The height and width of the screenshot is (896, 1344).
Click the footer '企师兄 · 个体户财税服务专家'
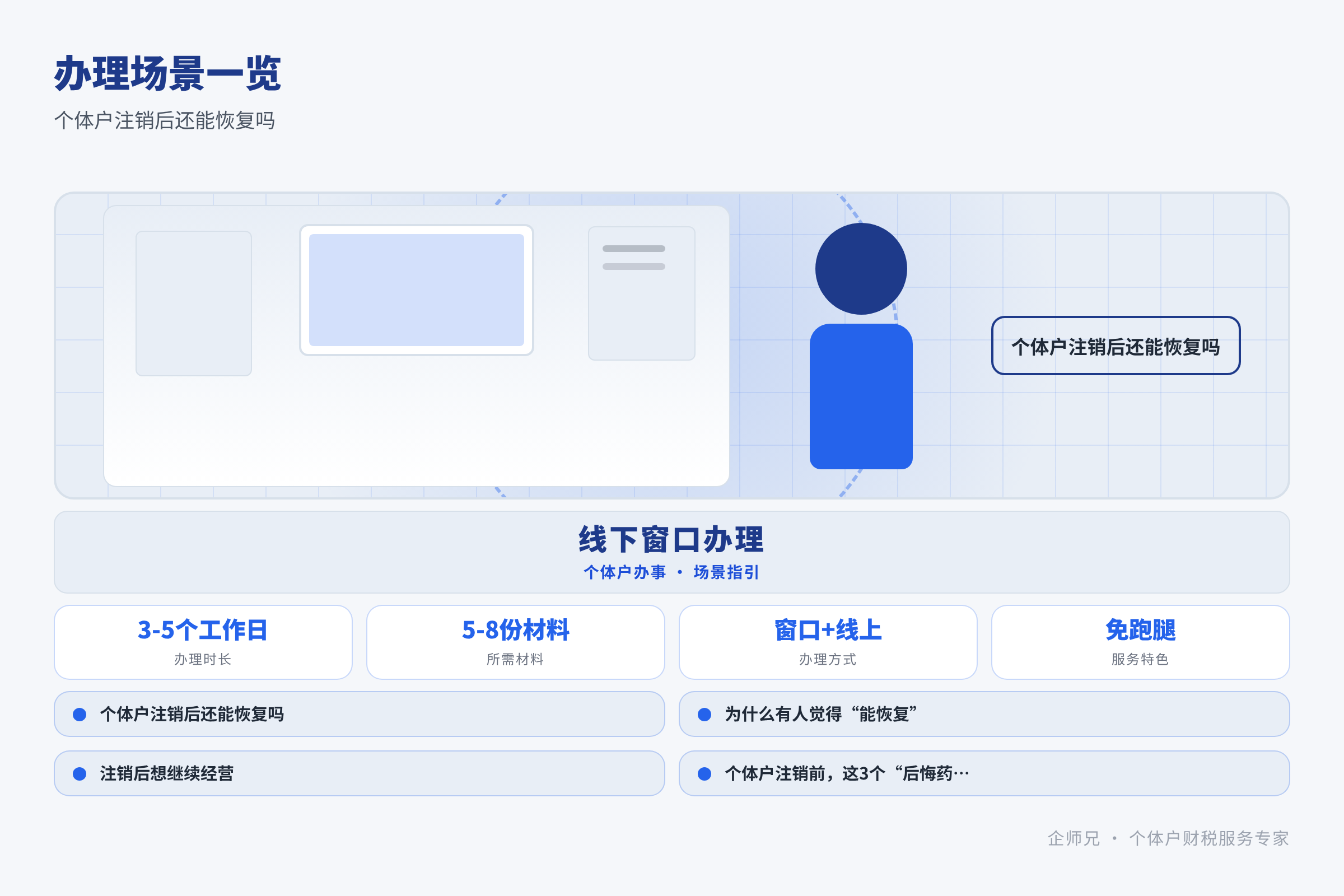coord(1168,838)
